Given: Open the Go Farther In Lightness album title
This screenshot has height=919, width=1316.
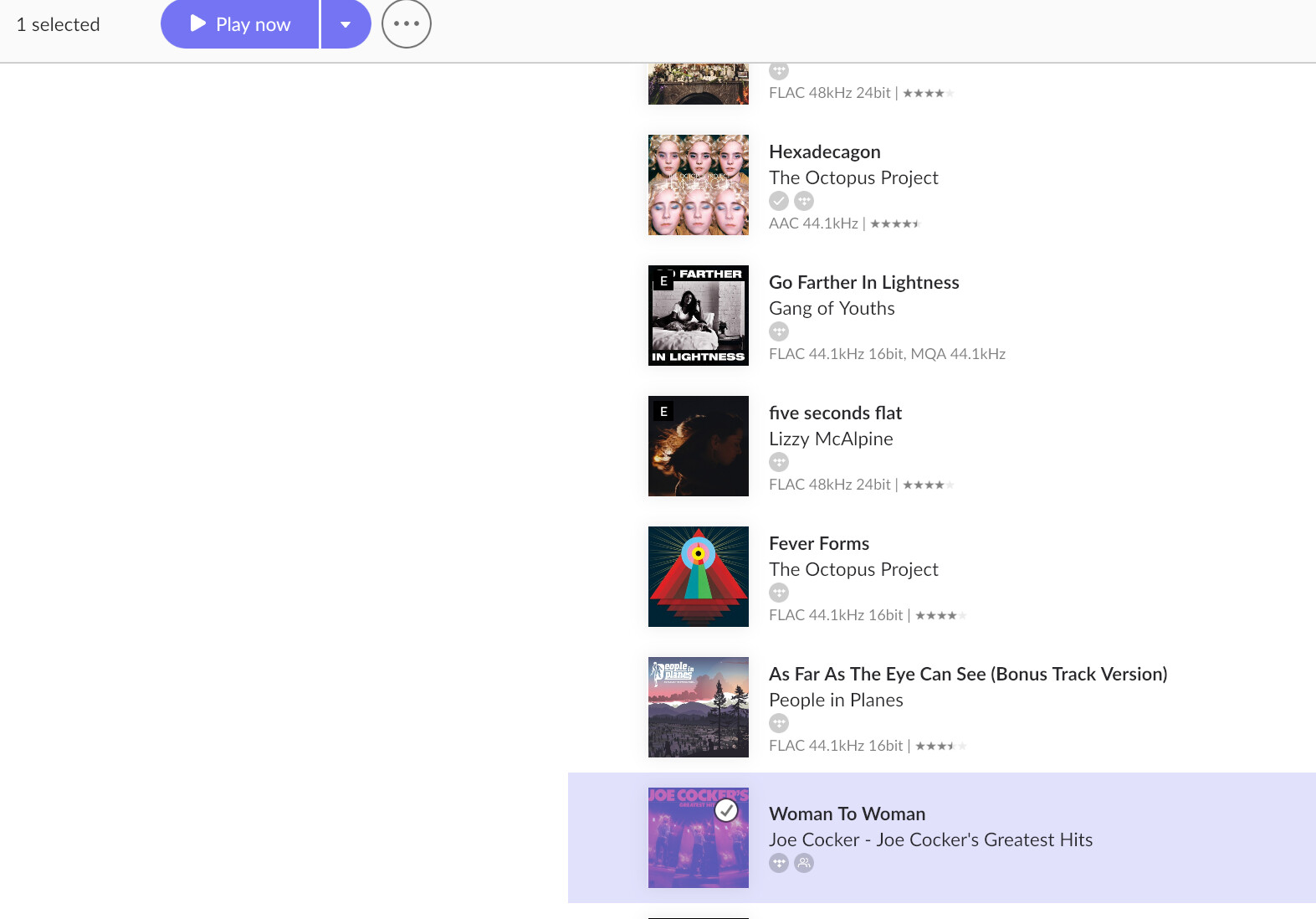Looking at the screenshot, I should 863,282.
